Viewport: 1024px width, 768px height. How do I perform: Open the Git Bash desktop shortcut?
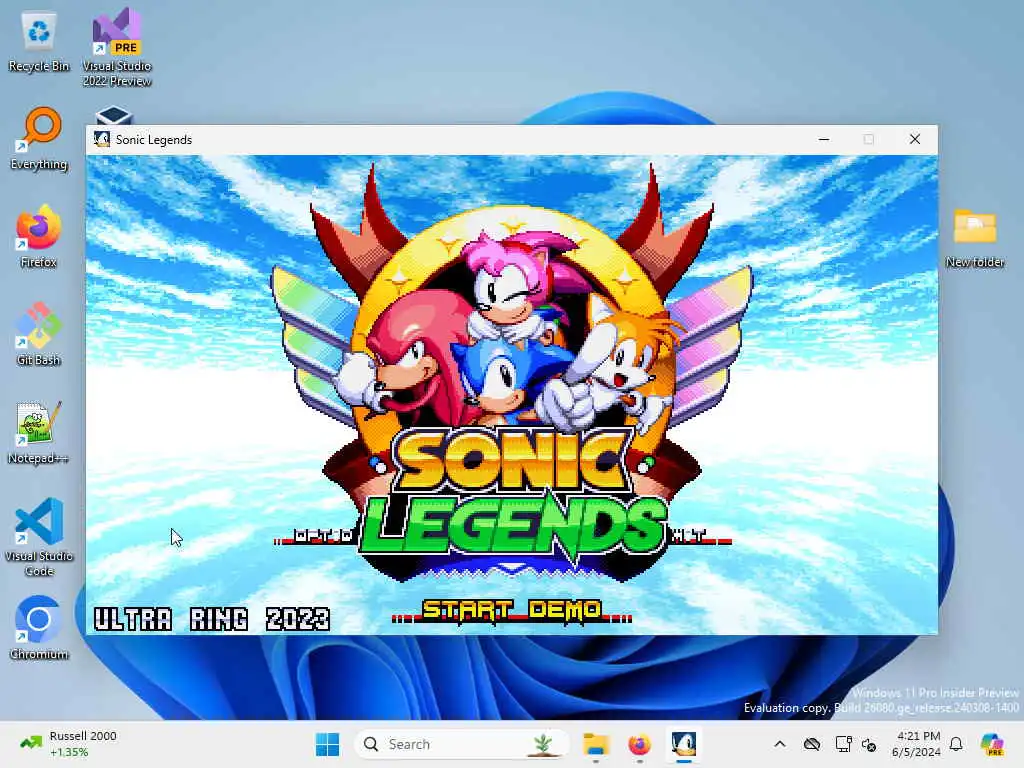[x=39, y=334]
